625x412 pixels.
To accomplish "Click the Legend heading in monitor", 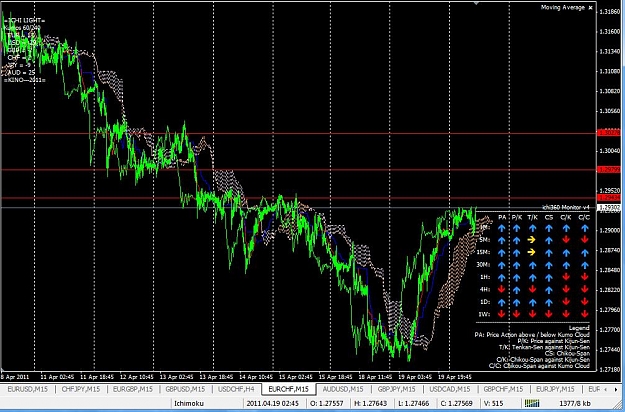I will click(578, 328).
